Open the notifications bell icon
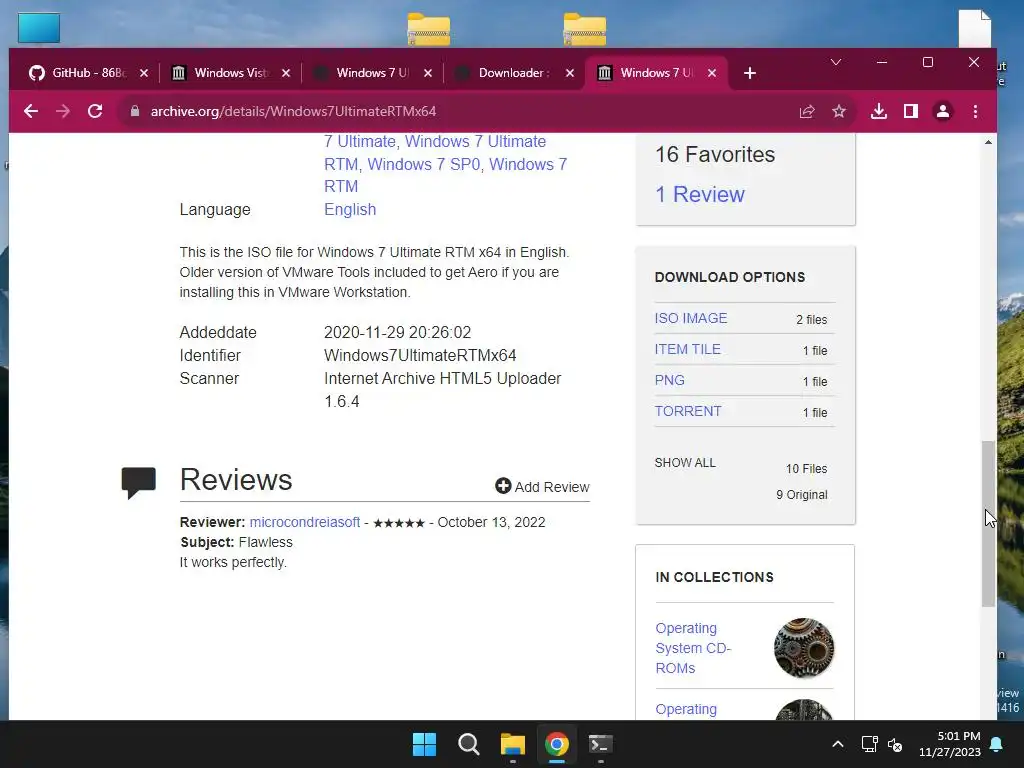1024x768 pixels. (997, 744)
